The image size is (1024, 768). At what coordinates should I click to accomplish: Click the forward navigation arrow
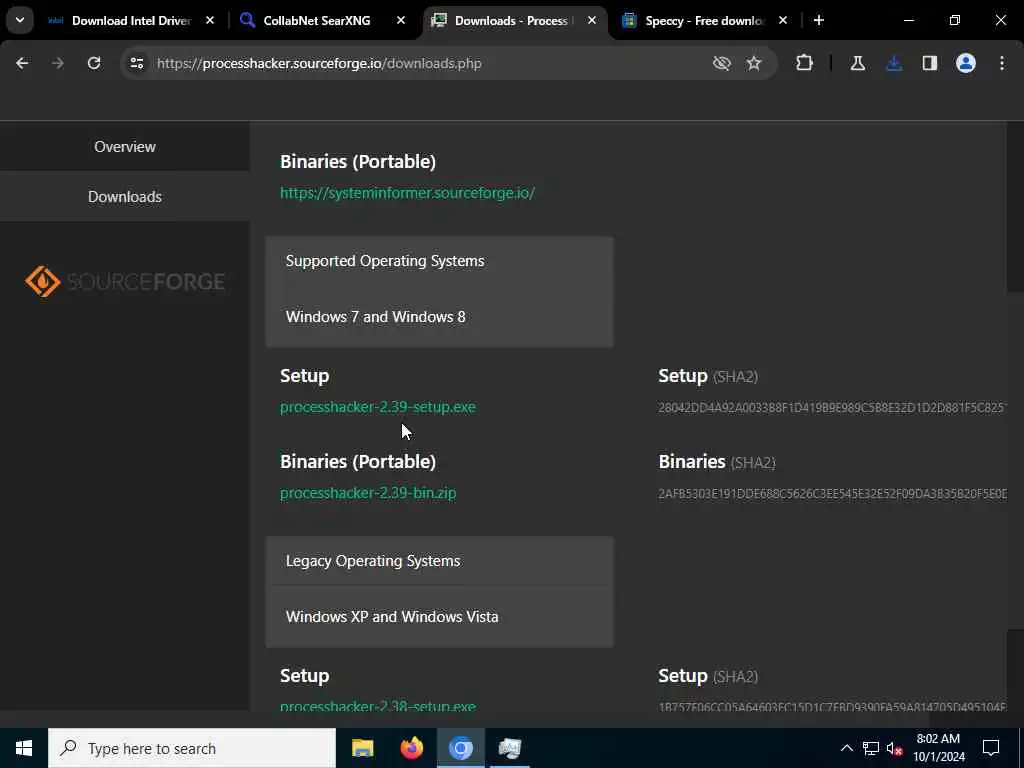[x=58, y=63]
